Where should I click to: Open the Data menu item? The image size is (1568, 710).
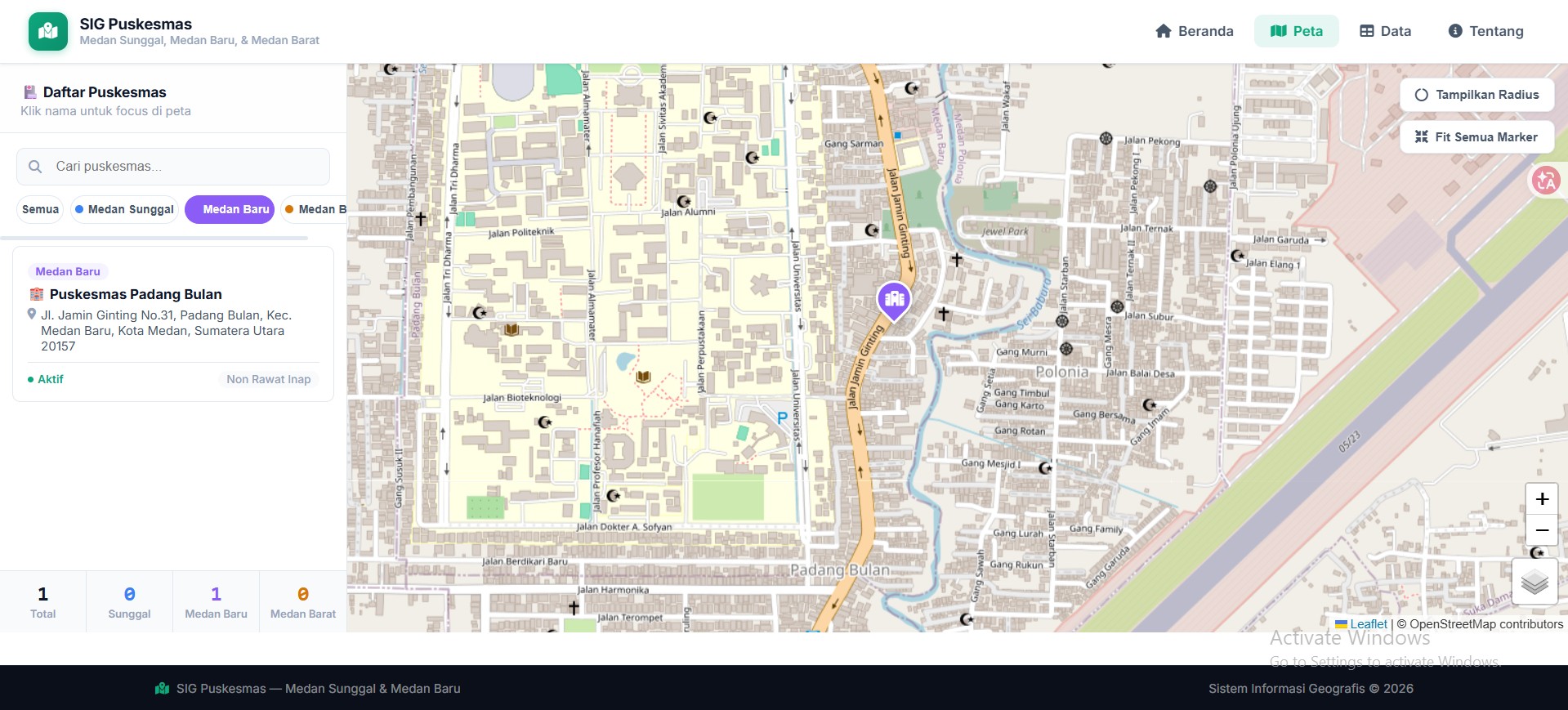[x=1385, y=31]
